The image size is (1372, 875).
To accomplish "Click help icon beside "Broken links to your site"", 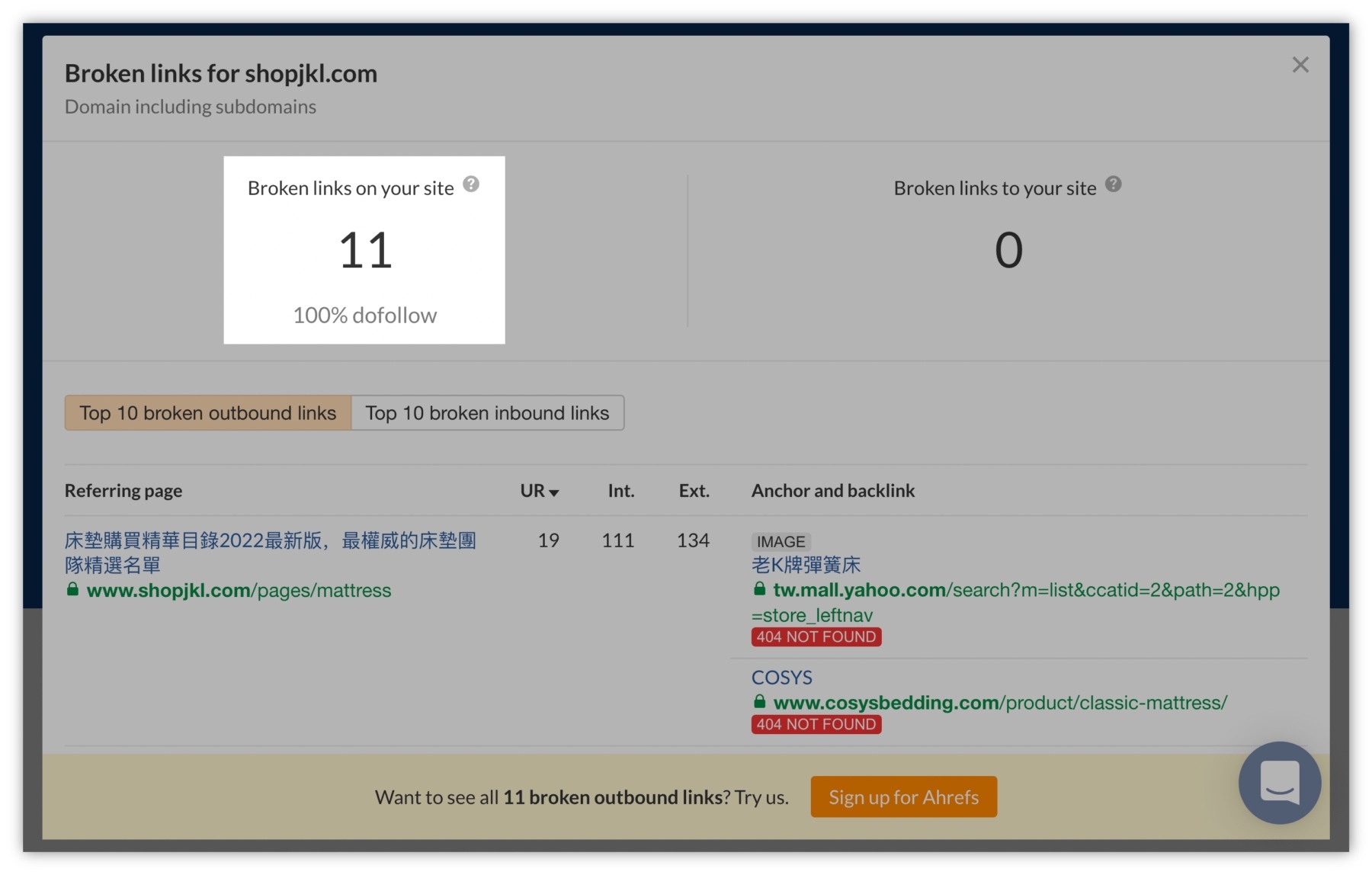I will [x=1114, y=182].
